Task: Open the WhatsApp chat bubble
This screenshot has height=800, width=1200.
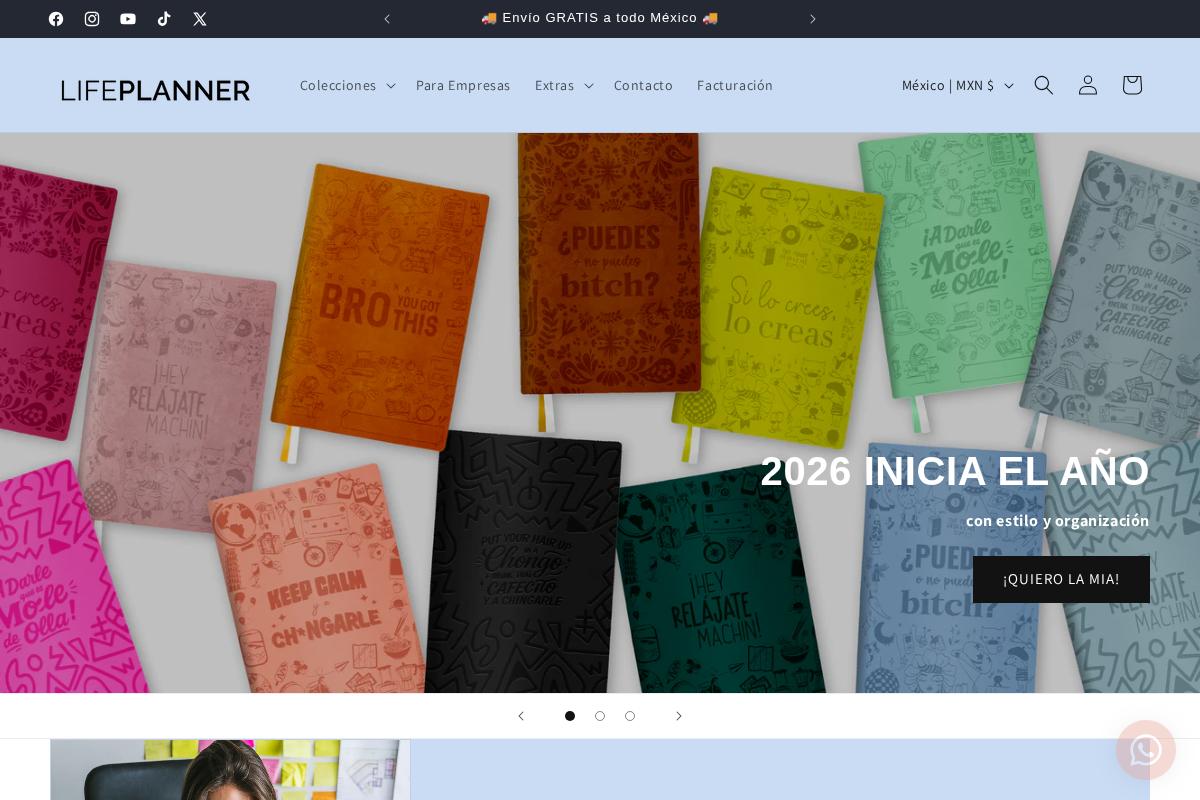Action: pyautogui.click(x=1145, y=749)
